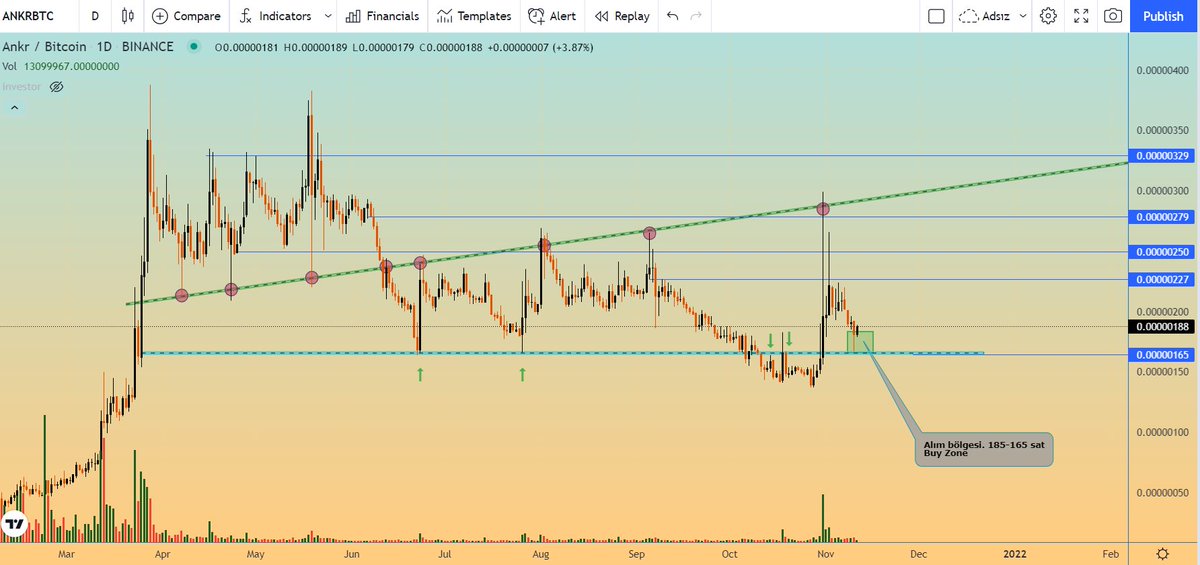
Task: Click the green market status dot
Action: pyautogui.click(x=193, y=47)
